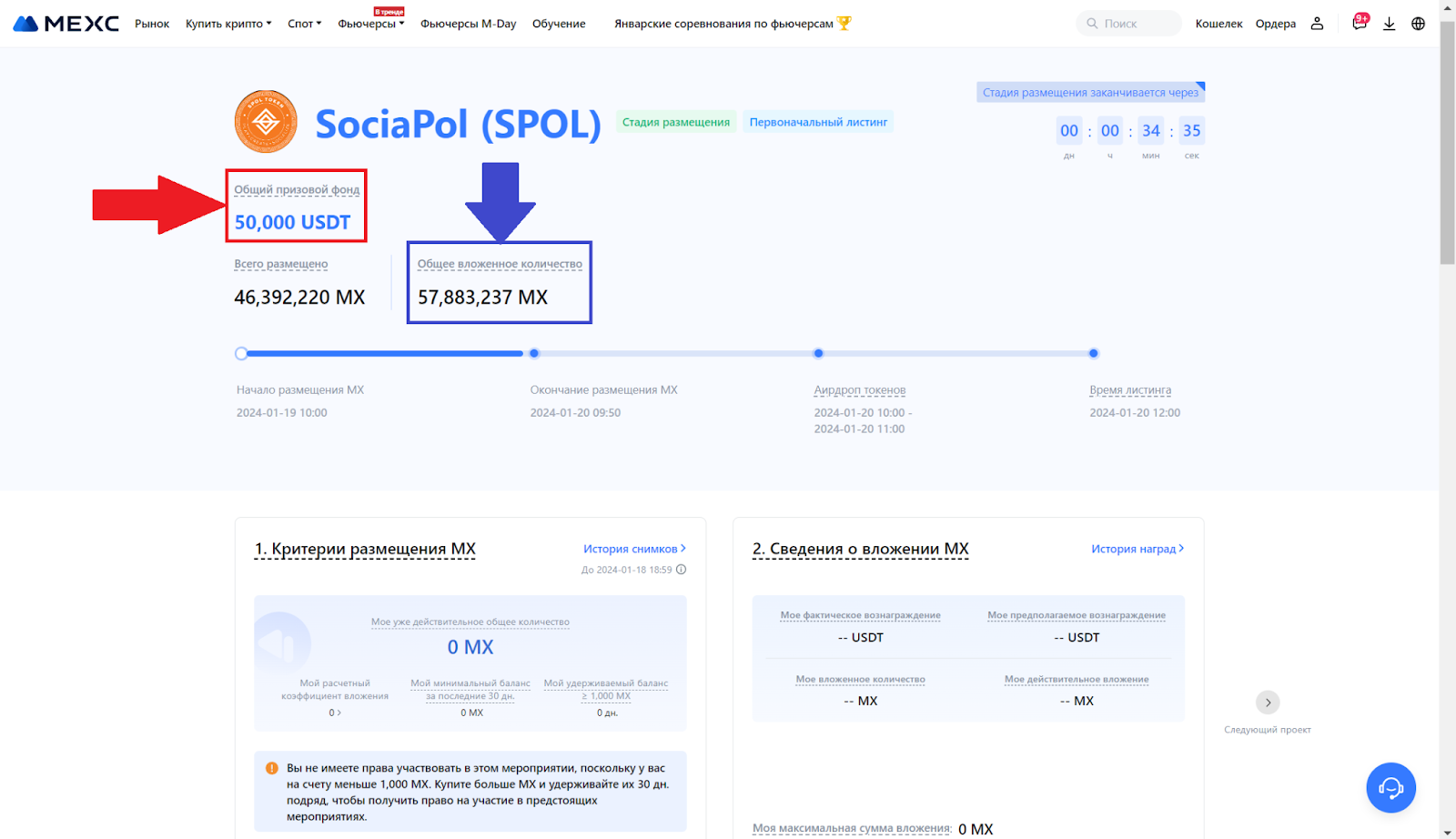Screen dimensions: 1456x839
Task: Open the language globe icon
Action: click(1418, 24)
